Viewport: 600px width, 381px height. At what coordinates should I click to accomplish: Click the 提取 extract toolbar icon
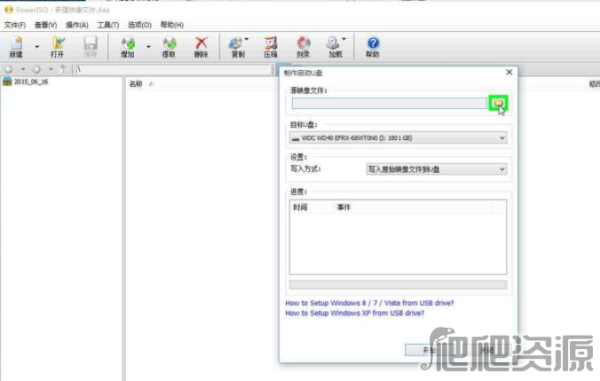coord(169,47)
